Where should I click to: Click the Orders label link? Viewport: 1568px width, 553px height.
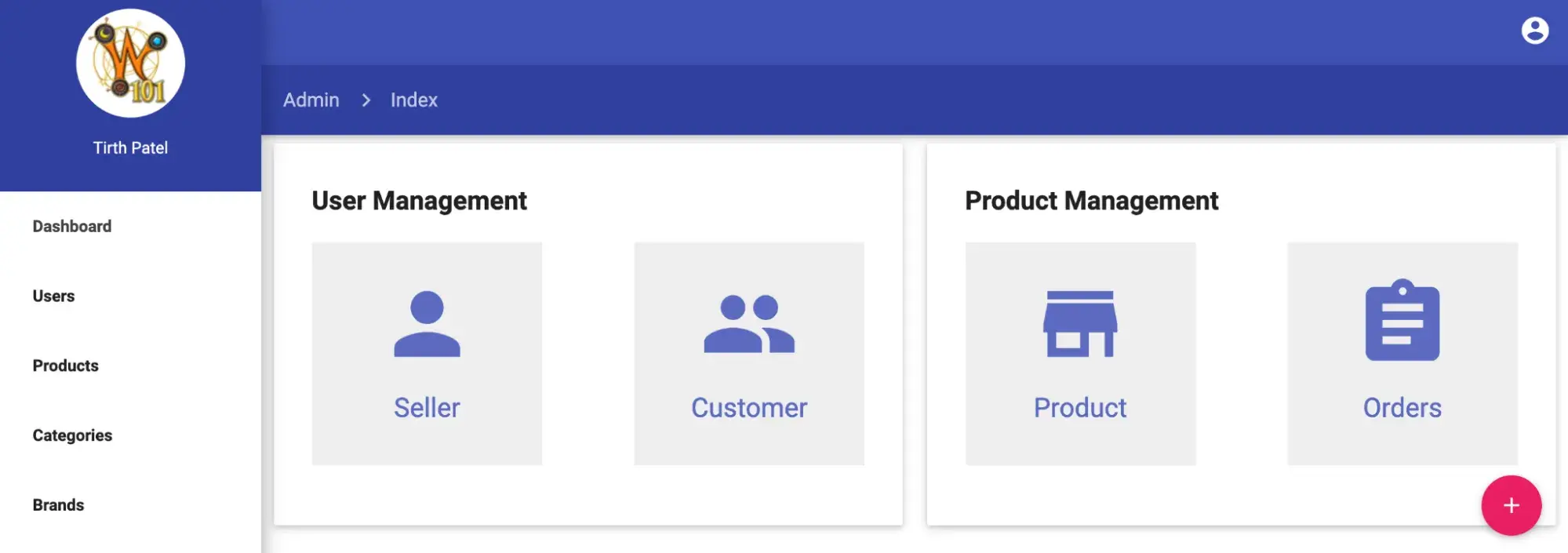click(x=1402, y=408)
